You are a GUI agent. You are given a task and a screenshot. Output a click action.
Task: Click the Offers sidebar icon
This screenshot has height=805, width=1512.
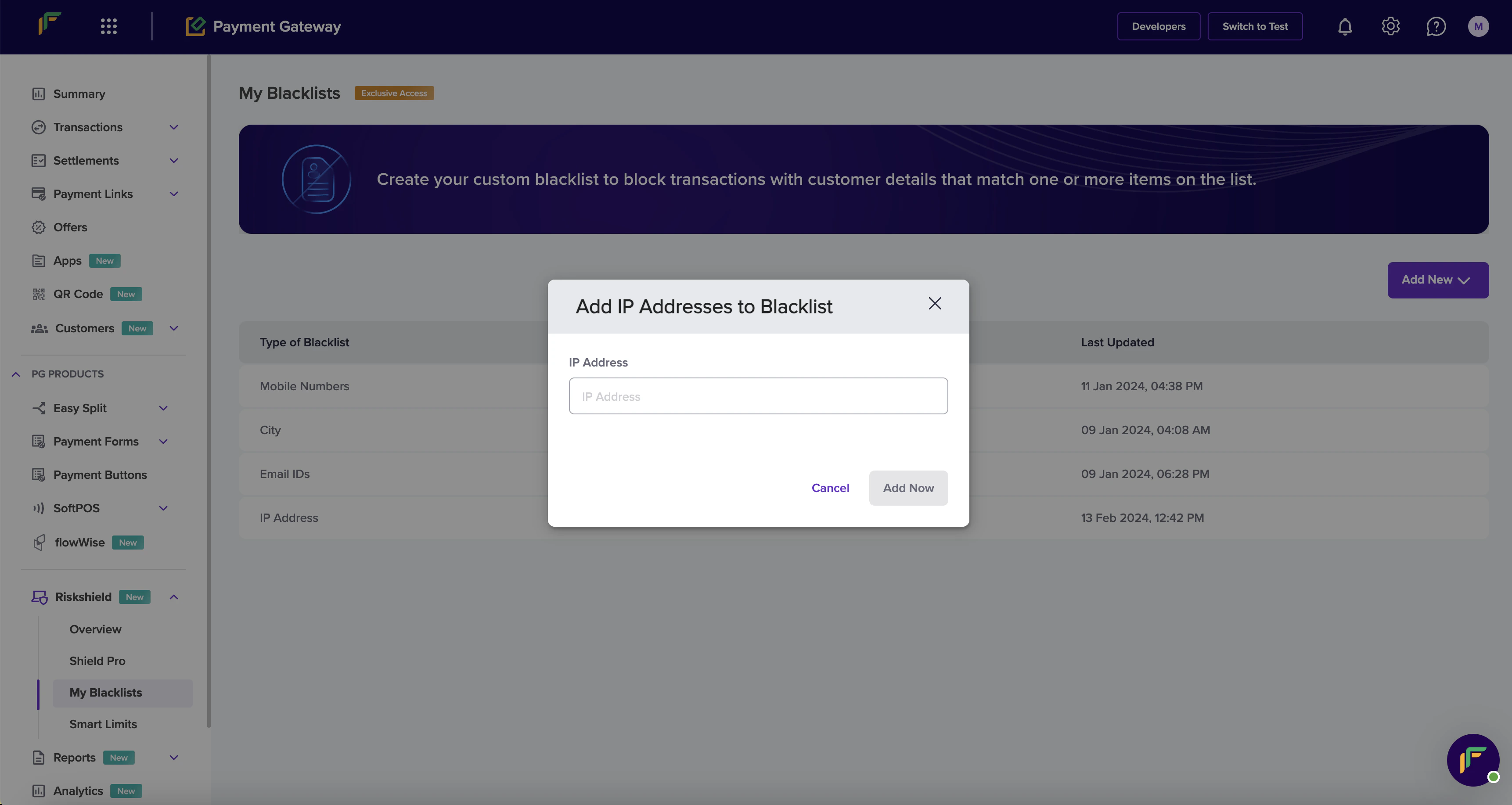39,227
